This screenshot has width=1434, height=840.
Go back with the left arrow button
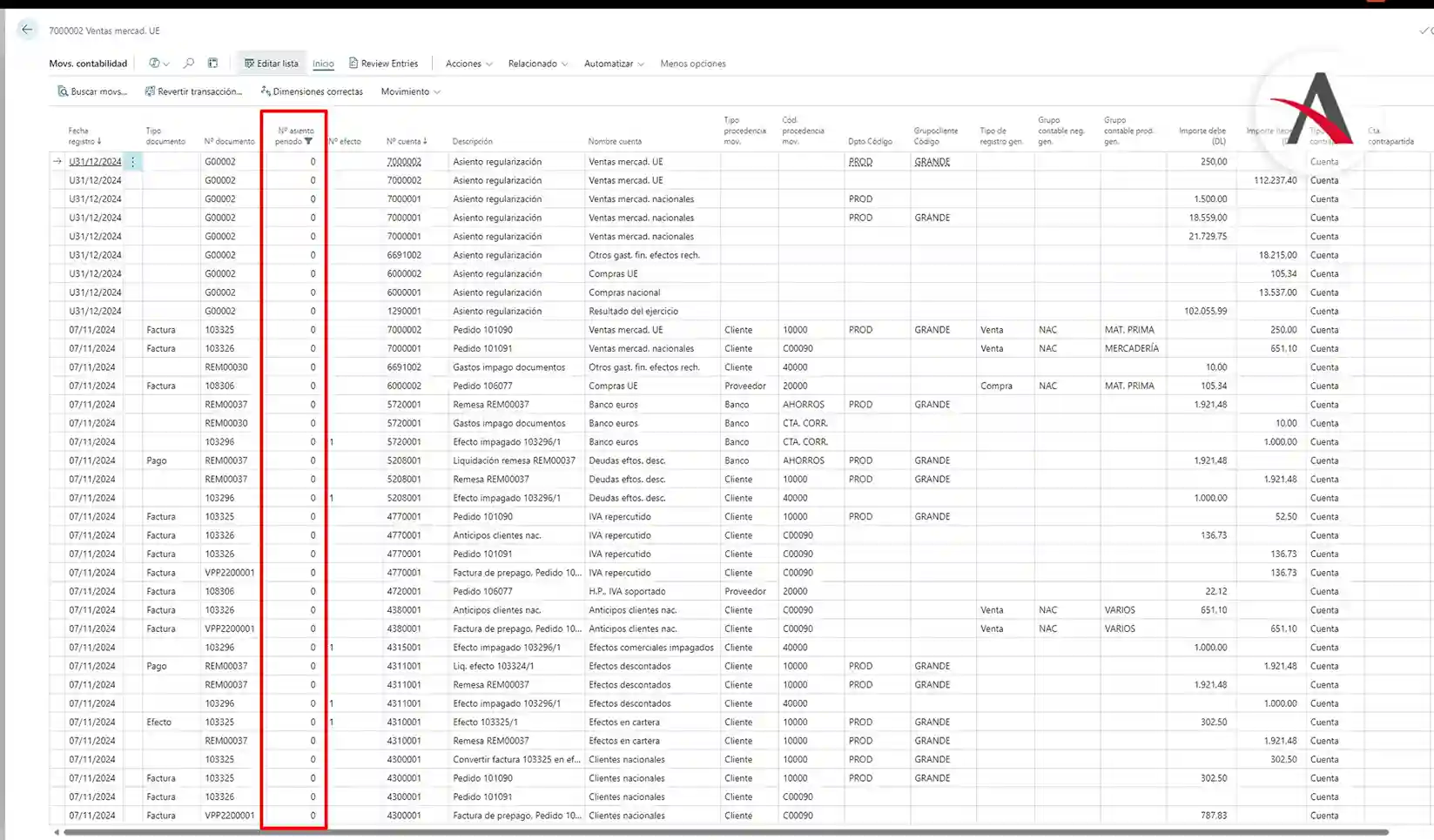[x=27, y=30]
